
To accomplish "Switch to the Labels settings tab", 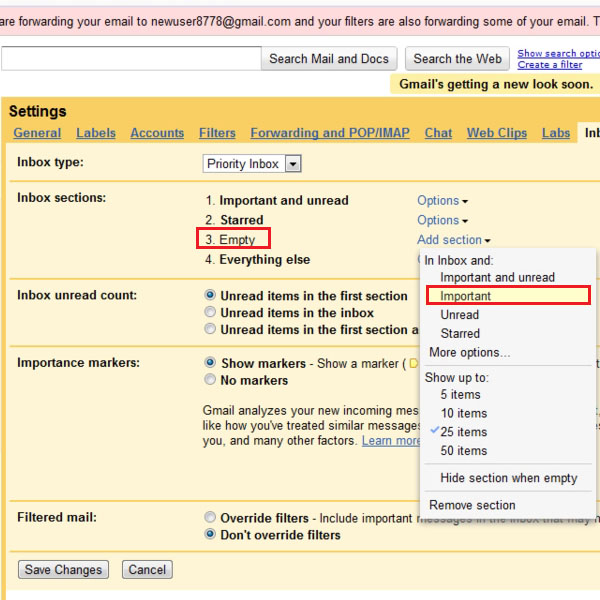I will coord(96,133).
